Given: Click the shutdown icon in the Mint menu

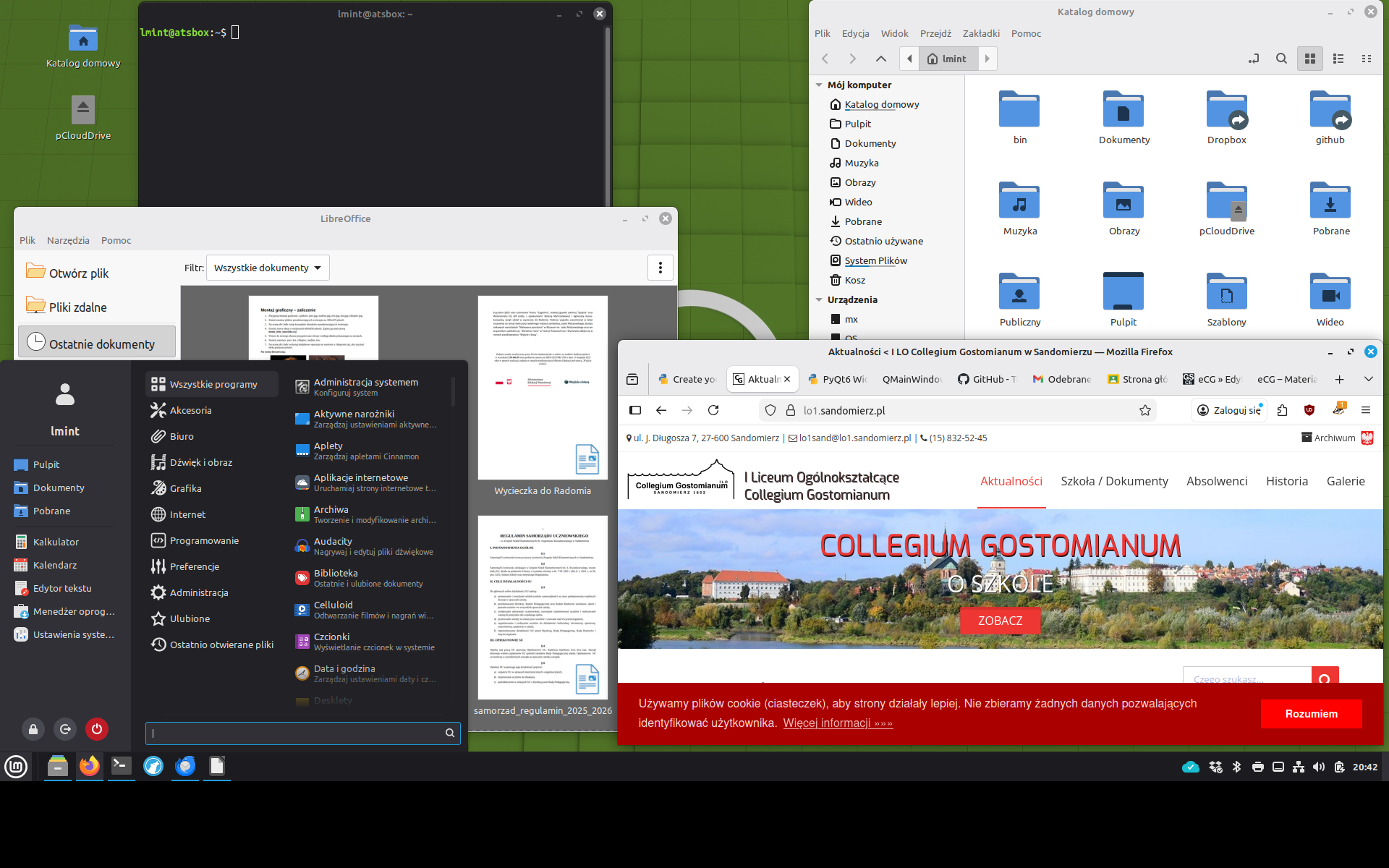Looking at the screenshot, I should point(96,729).
